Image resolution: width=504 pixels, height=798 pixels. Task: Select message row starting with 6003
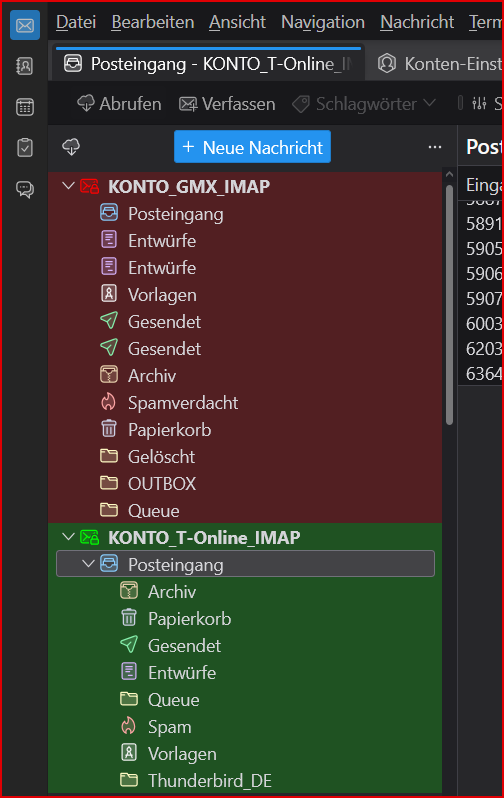coord(481,323)
